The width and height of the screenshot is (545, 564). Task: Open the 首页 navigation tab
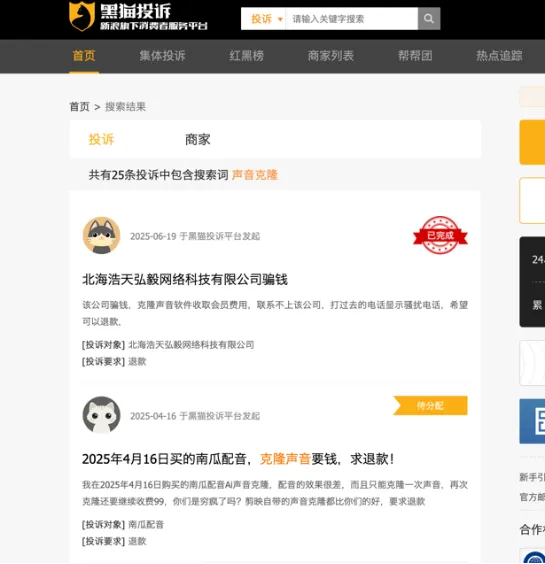coord(84,56)
